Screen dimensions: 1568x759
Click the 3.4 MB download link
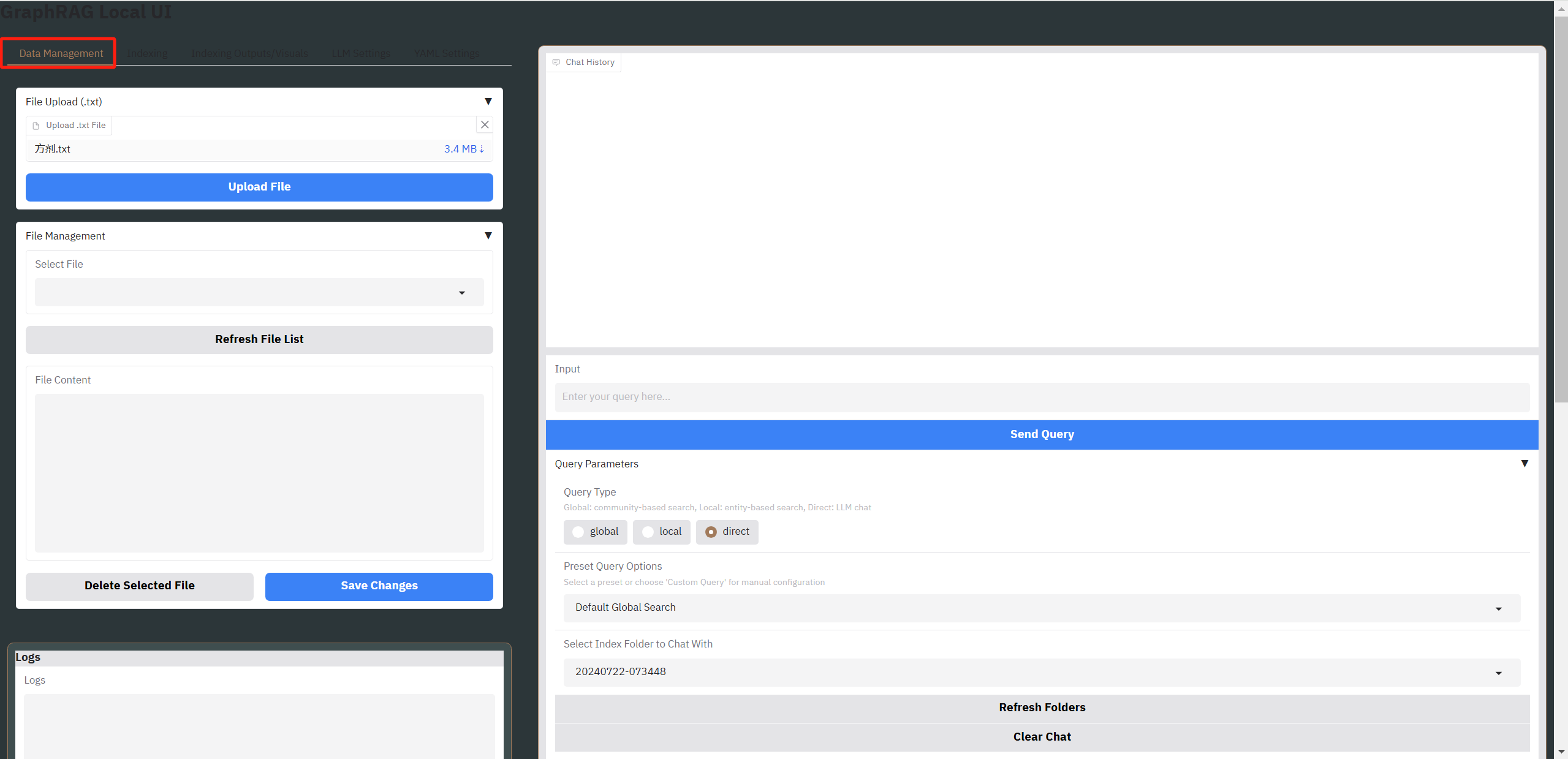point(464,149)
